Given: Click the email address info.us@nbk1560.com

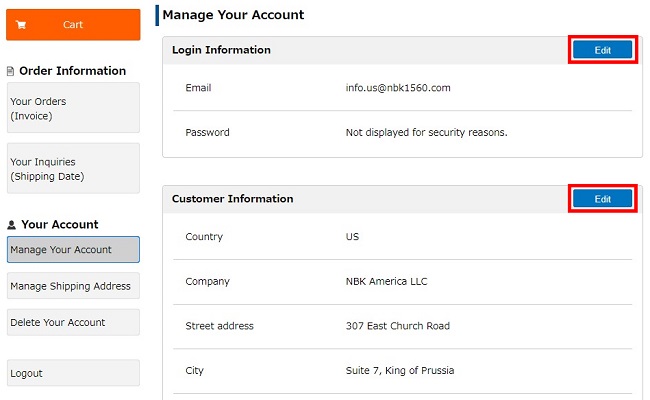Looking at the screenshot, I should click(398, 88).
